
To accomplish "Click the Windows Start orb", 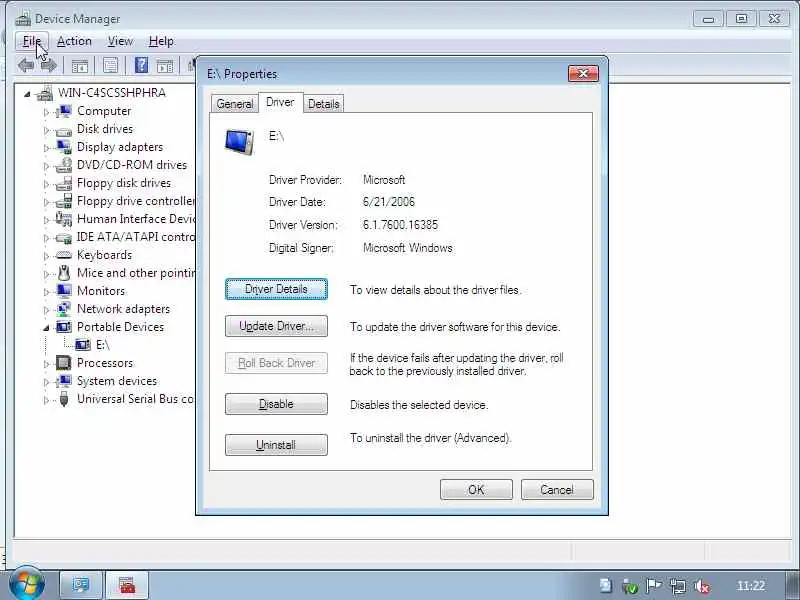I will click(x=27, y=584).
